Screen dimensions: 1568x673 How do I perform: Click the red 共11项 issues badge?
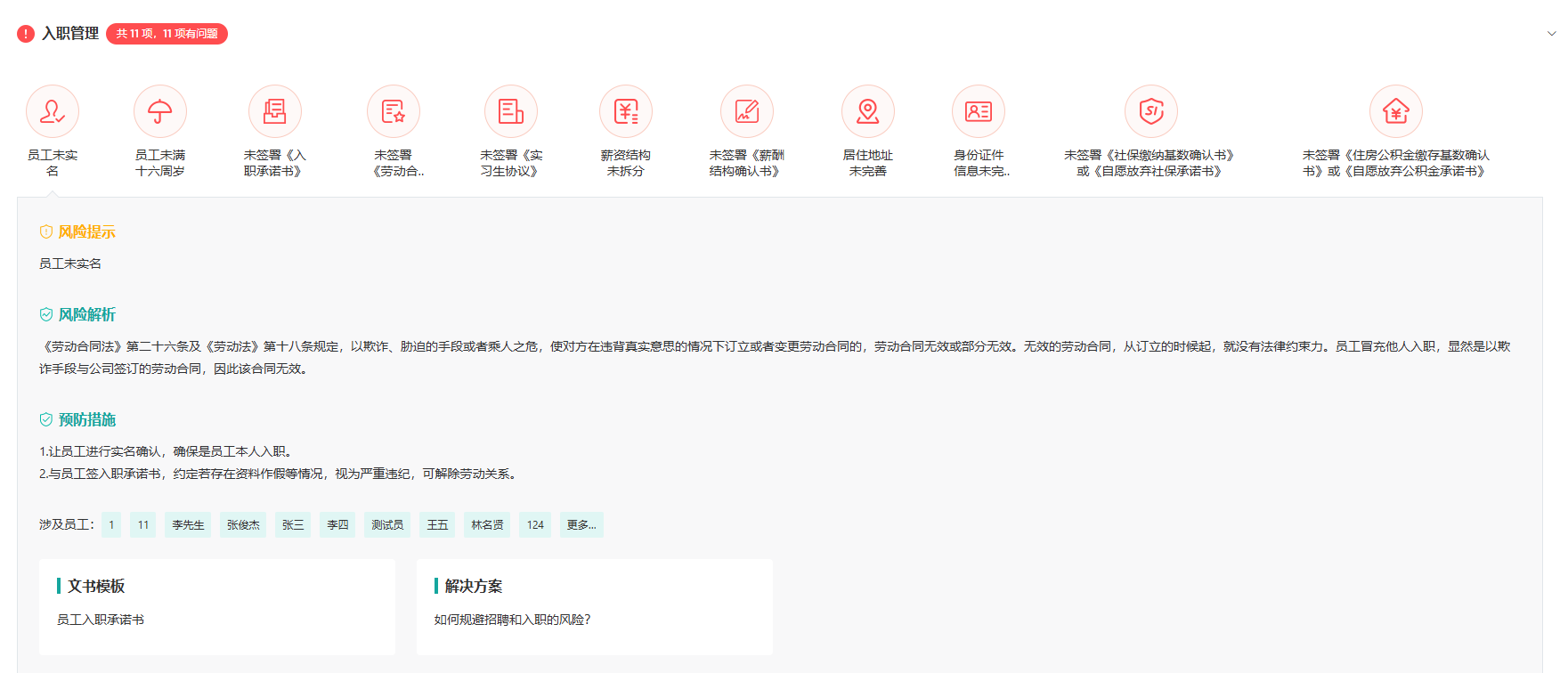coord(167,34)
